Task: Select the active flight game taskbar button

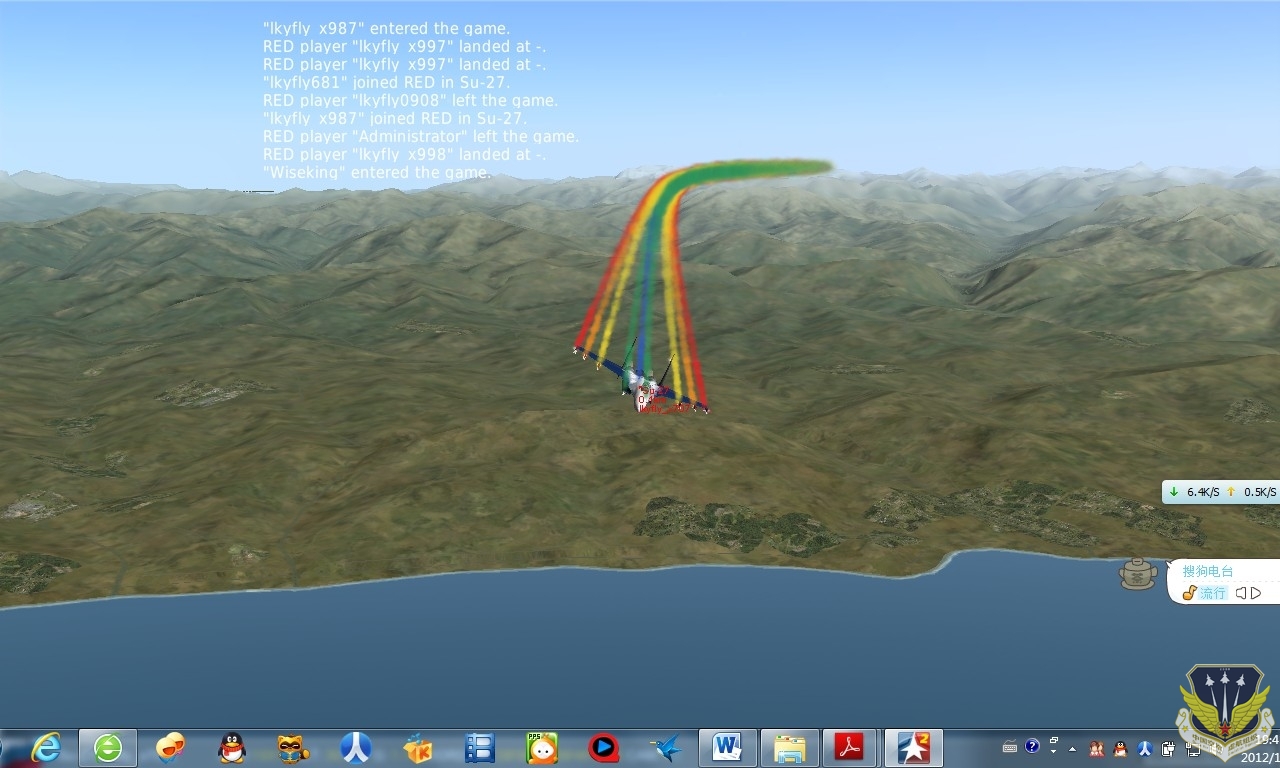Action: (914, 747)
